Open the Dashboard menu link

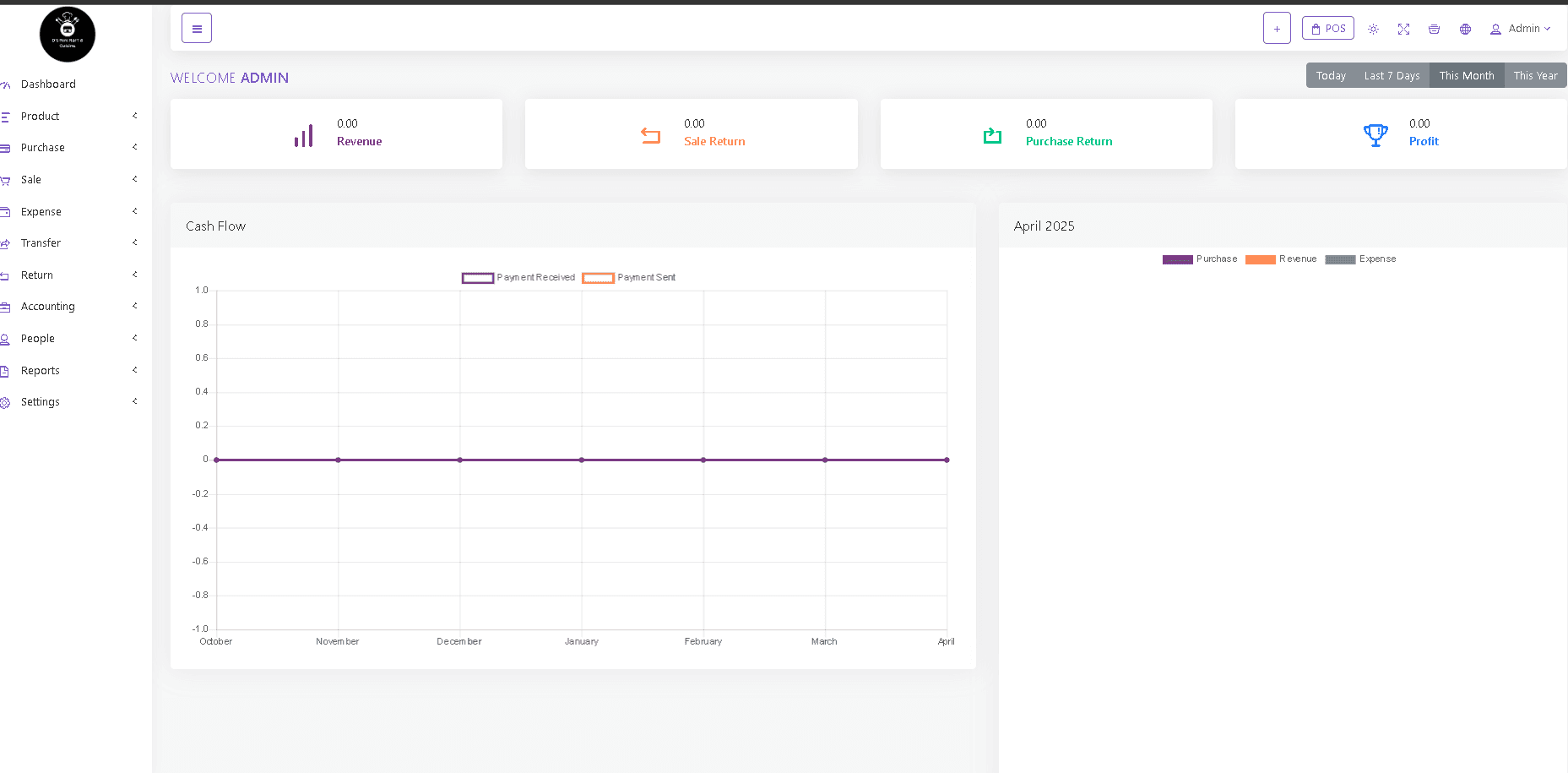[48, 84]
